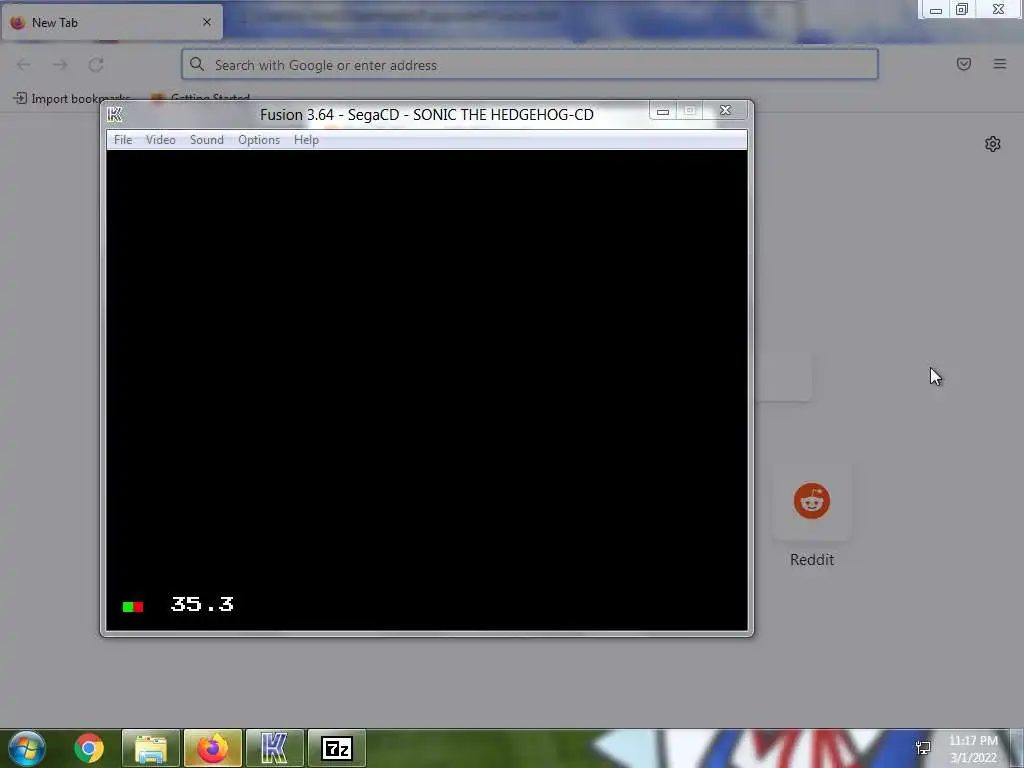Open the Firefox hamburger menu
This screenshot has width=1024, height=768.
tap(1000, 64)
